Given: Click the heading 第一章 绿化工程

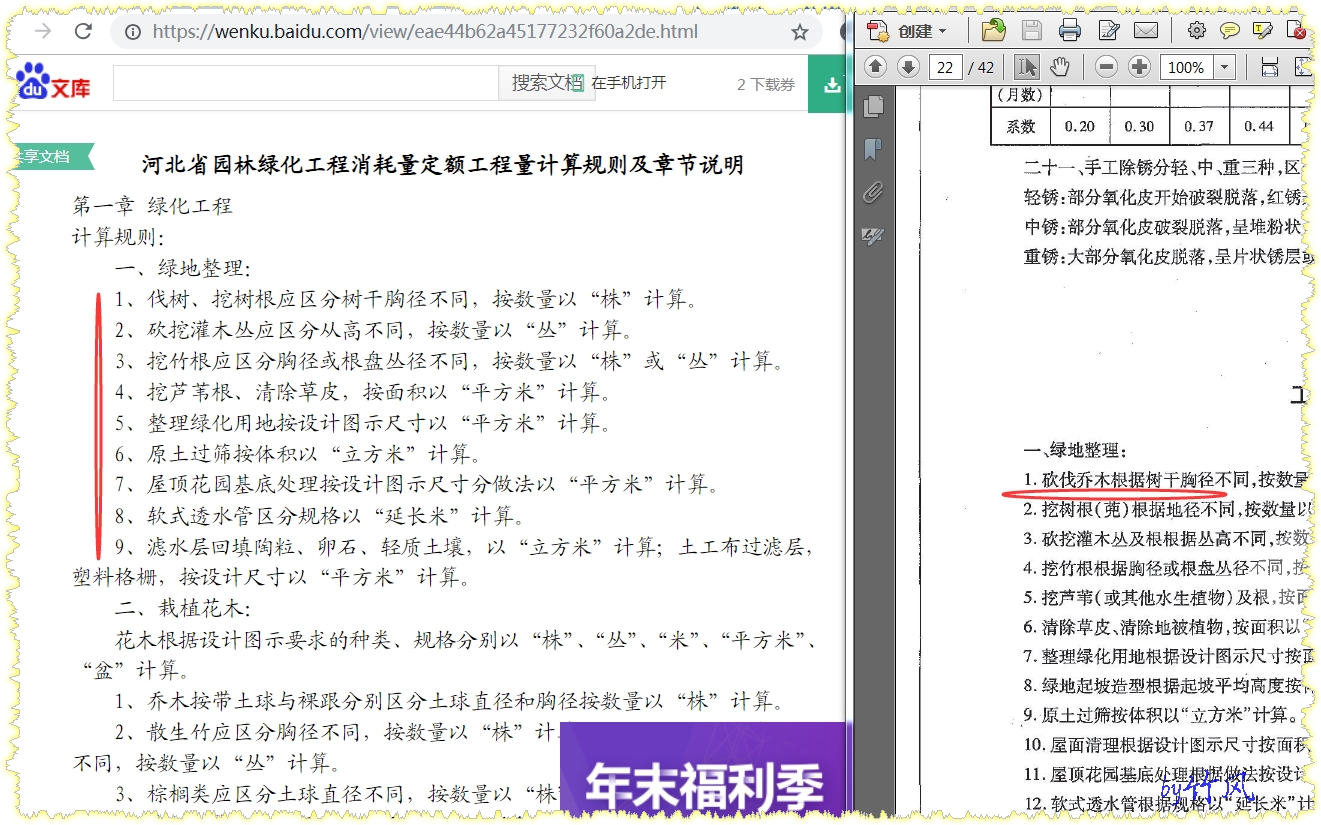Looking at the screenshot, I should (x=152, y=206).
